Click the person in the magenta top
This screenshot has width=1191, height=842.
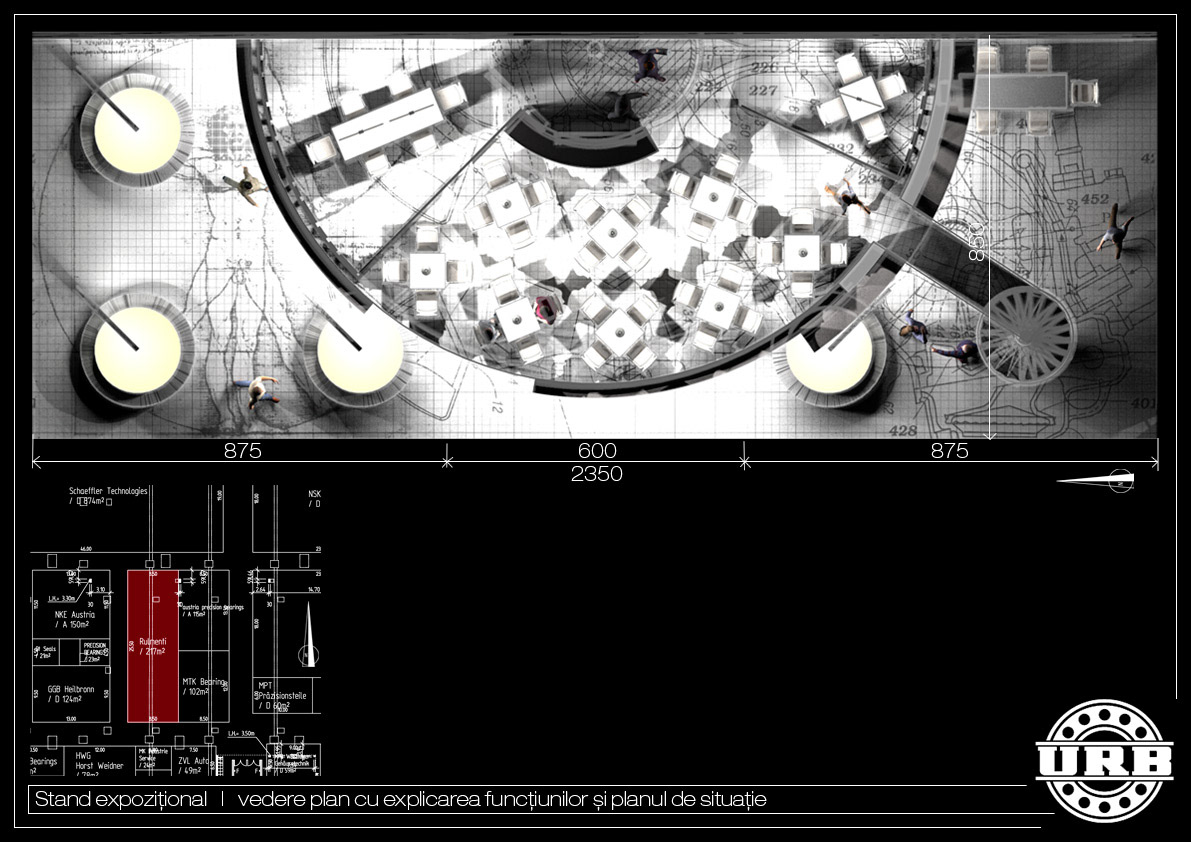pyautogui.click(x=546, y=309)
